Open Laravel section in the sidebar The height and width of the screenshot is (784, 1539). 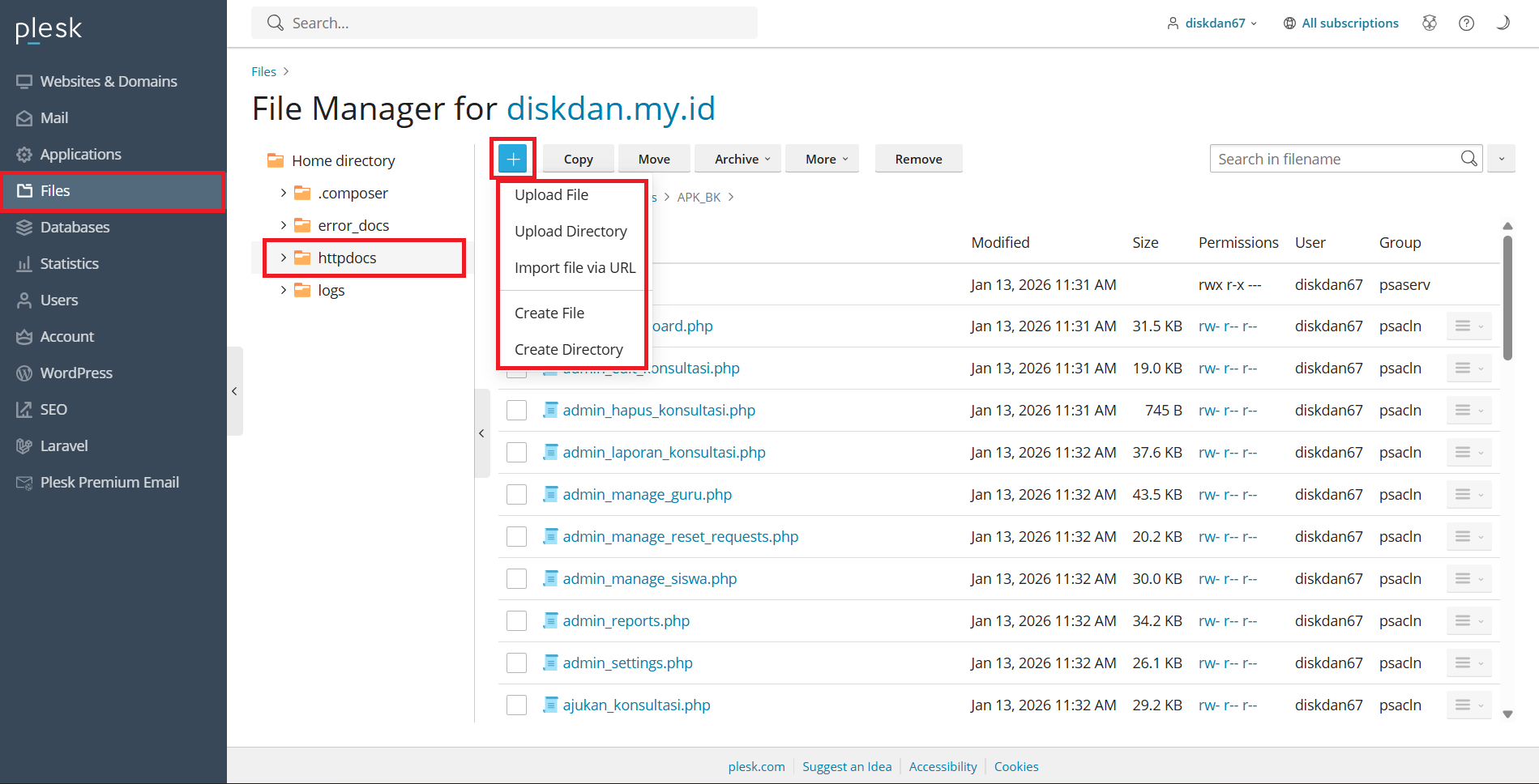pos(64,446)
